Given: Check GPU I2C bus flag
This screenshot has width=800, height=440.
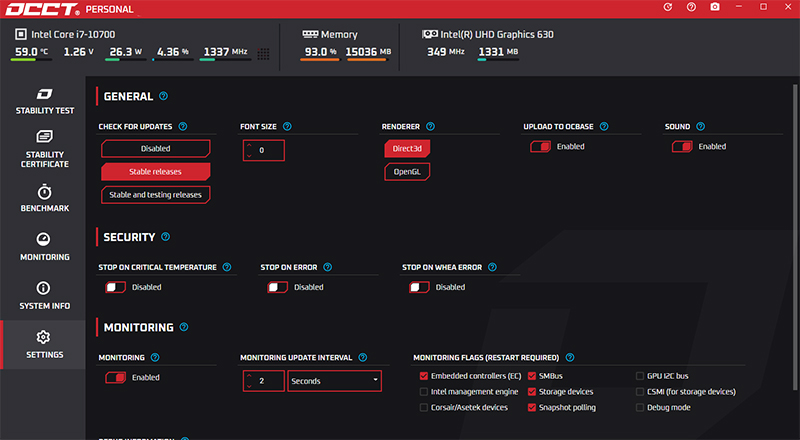Looking at the screenshot, I should (640, 376).
